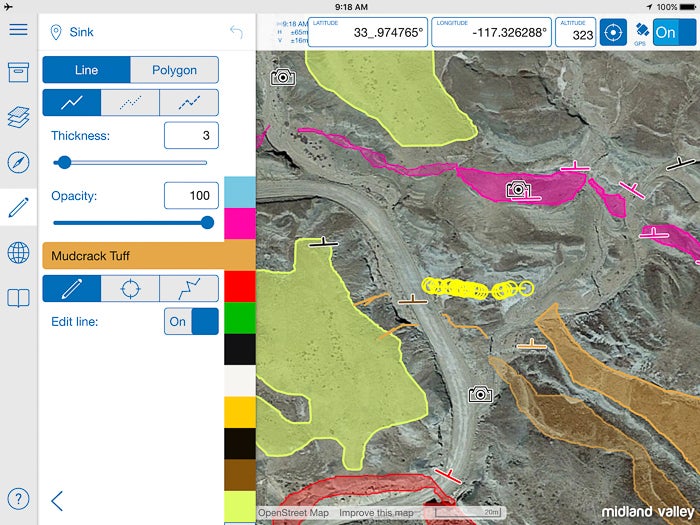The height and width of the screenshot is (525, 700).
Task: Open help question mark icon
Action: [18, 499]
